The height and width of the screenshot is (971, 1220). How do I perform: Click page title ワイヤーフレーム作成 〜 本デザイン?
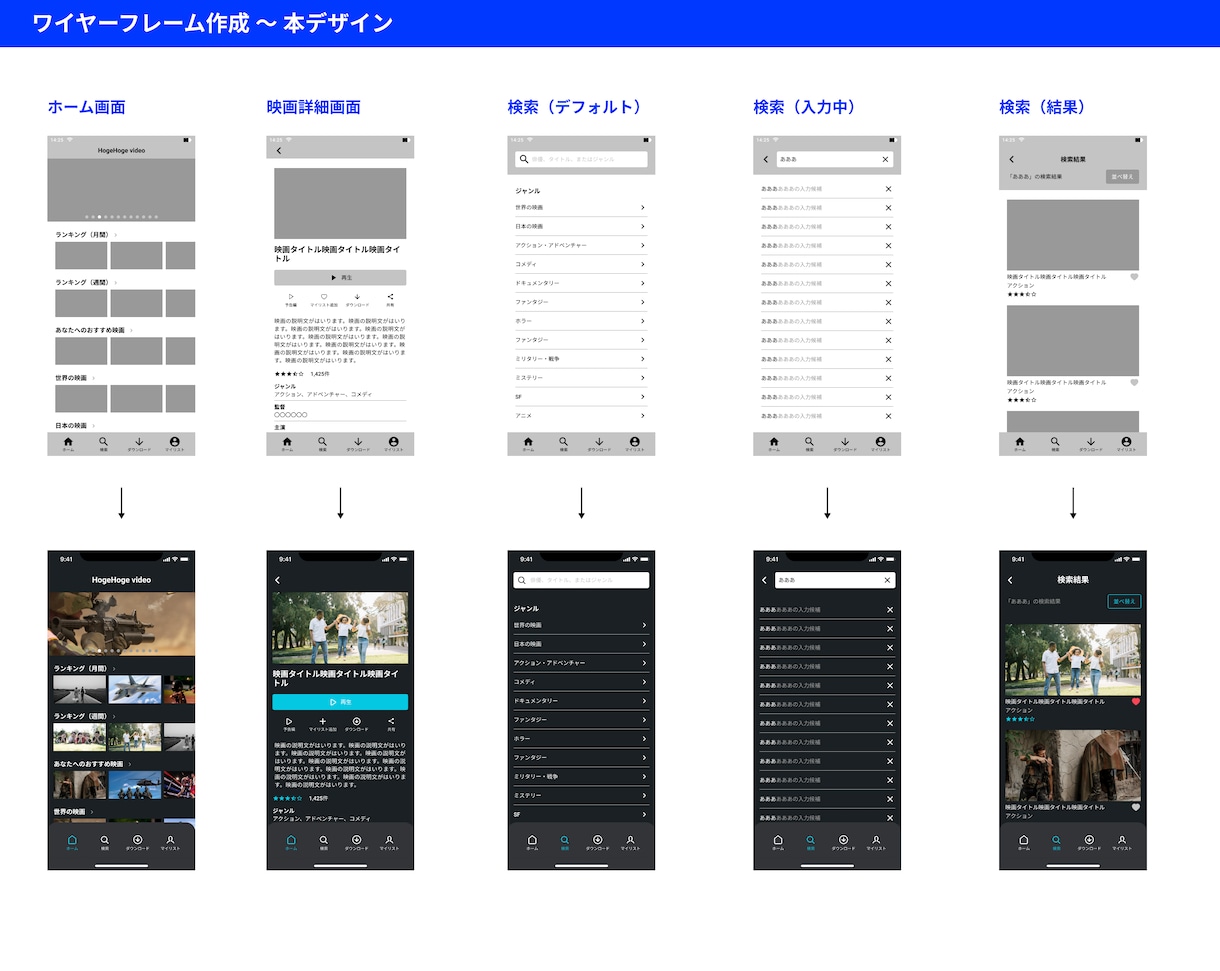tap(212, 23)
